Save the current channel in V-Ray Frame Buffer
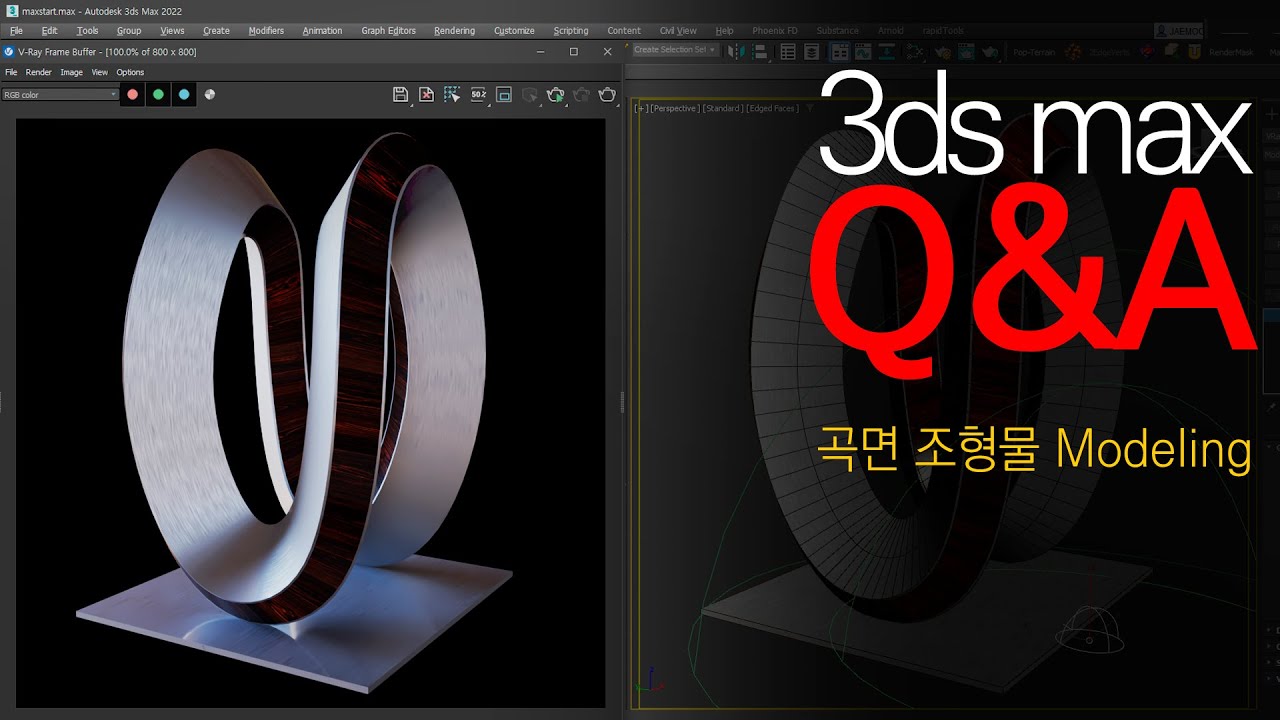This screenshot has height=720, width=1280. (x=400, y=95)
